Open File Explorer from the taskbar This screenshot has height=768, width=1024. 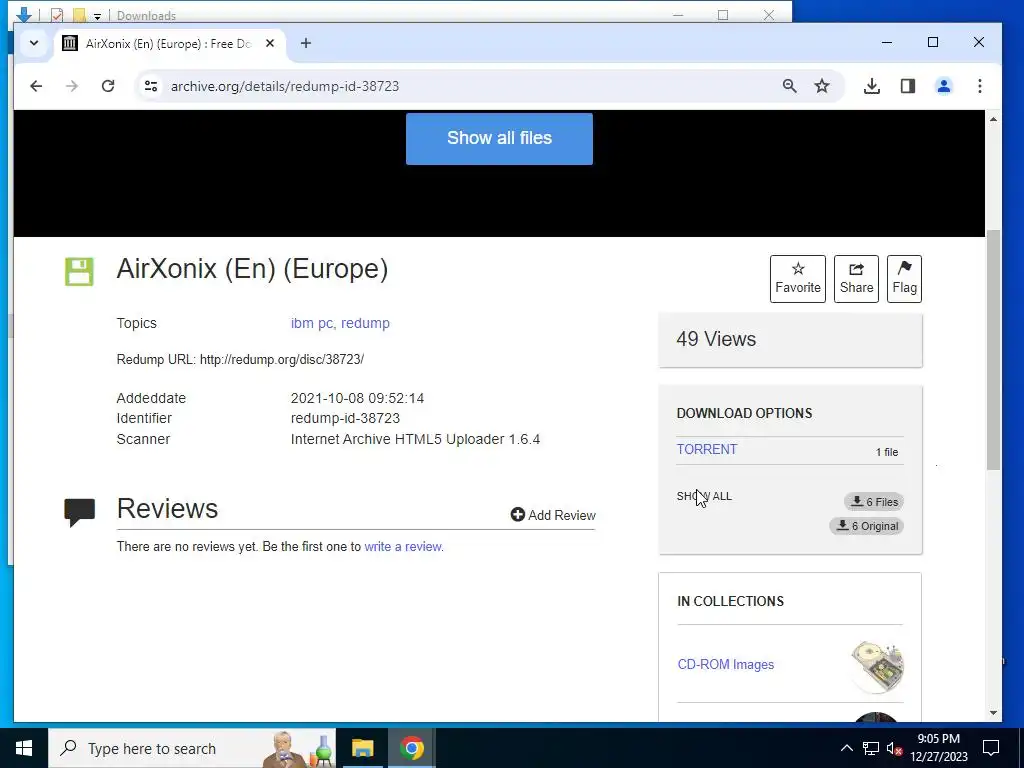tap(362, 748)
